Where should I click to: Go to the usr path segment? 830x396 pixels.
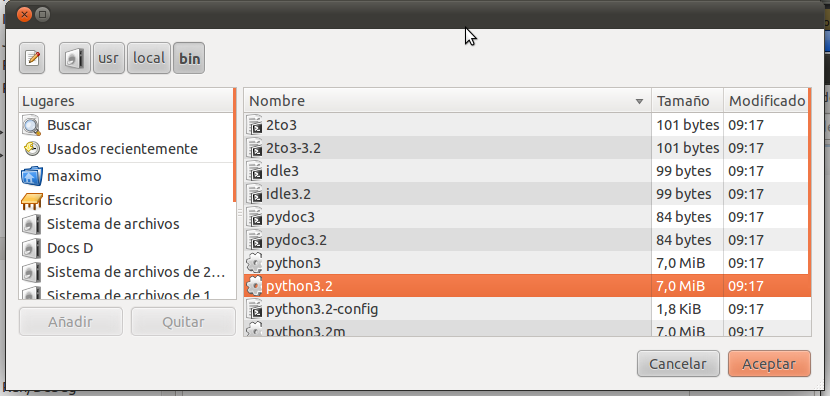point(109,58)
